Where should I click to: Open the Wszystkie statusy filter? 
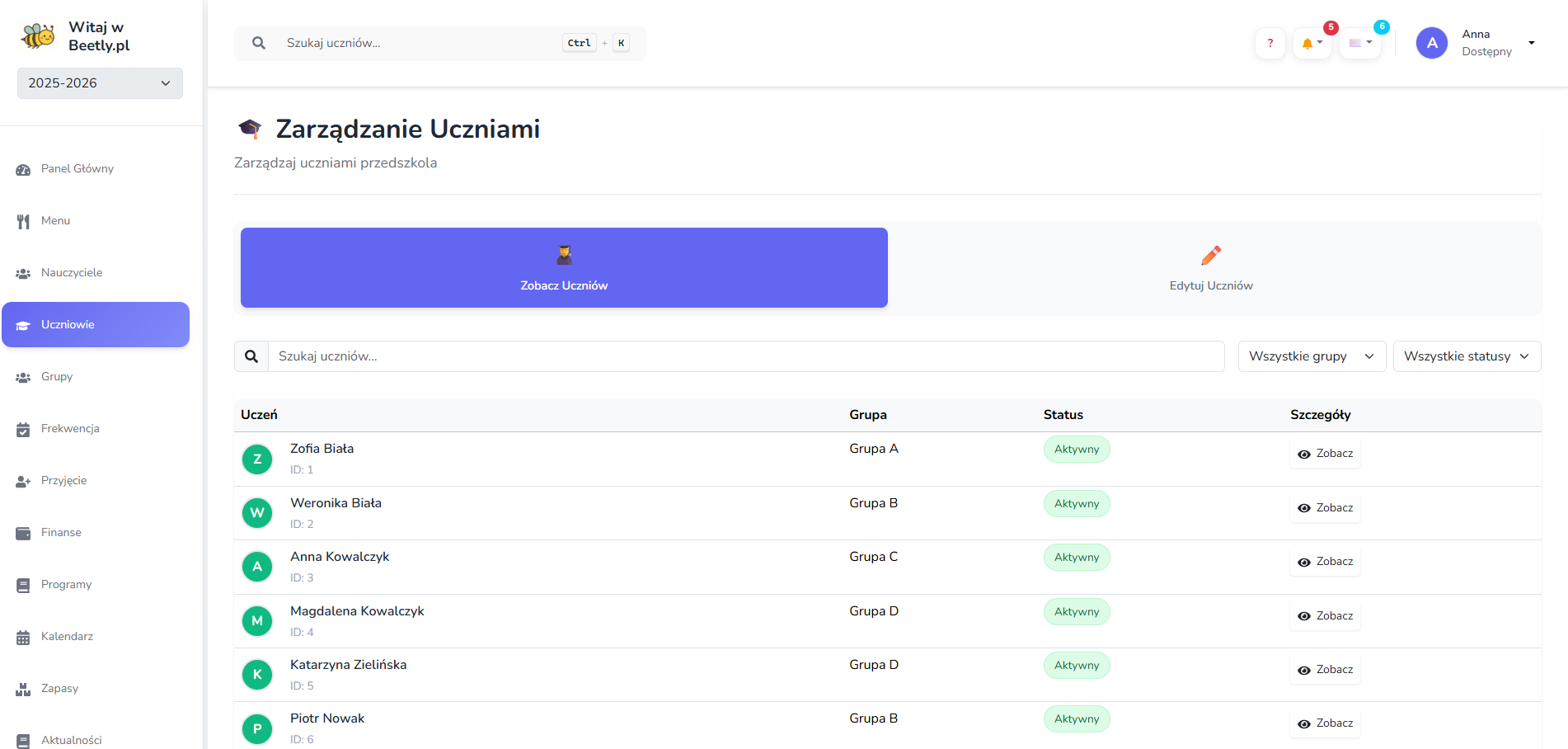(x=1467, y=356)
